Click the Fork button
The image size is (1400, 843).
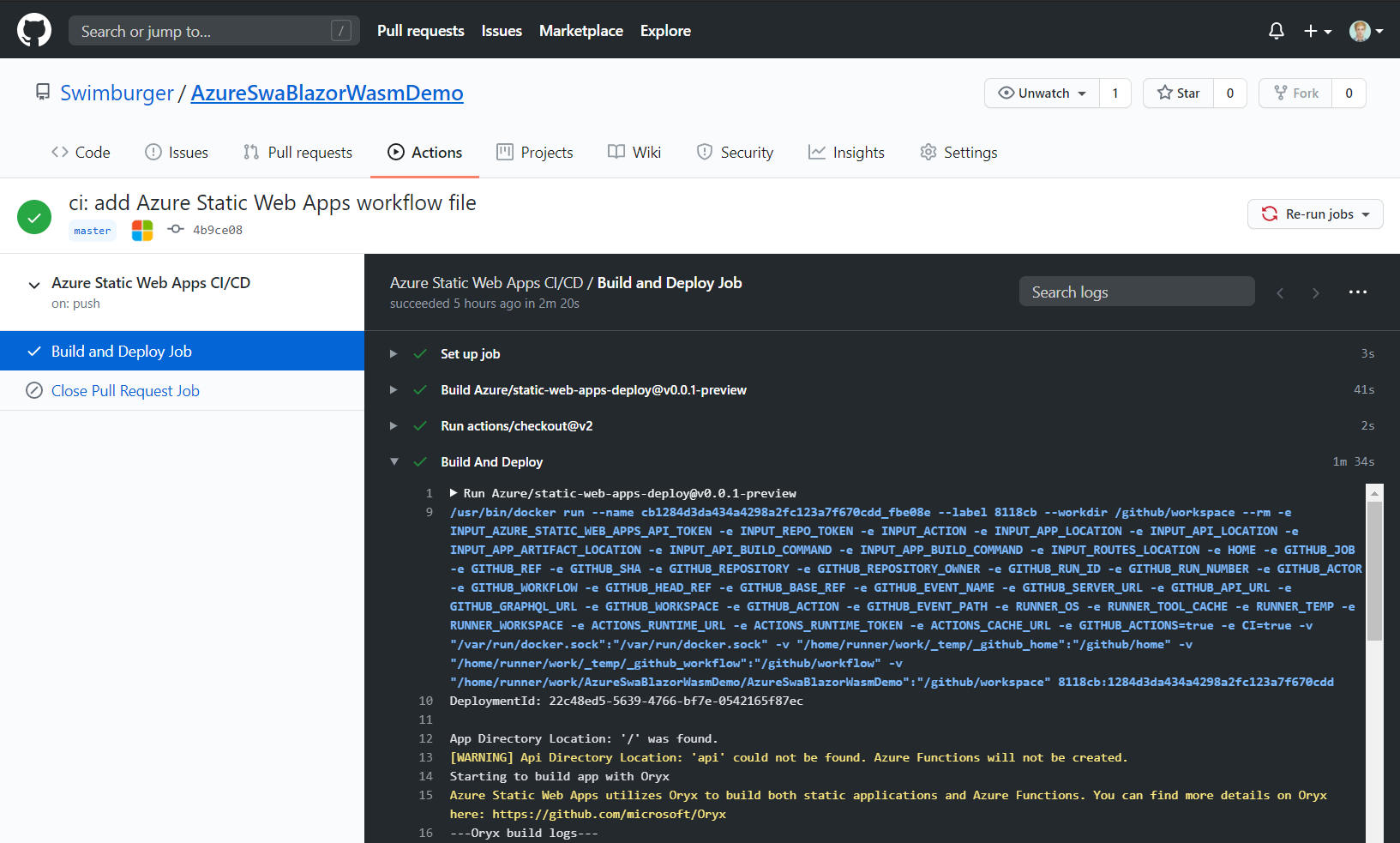[1295, 93]
